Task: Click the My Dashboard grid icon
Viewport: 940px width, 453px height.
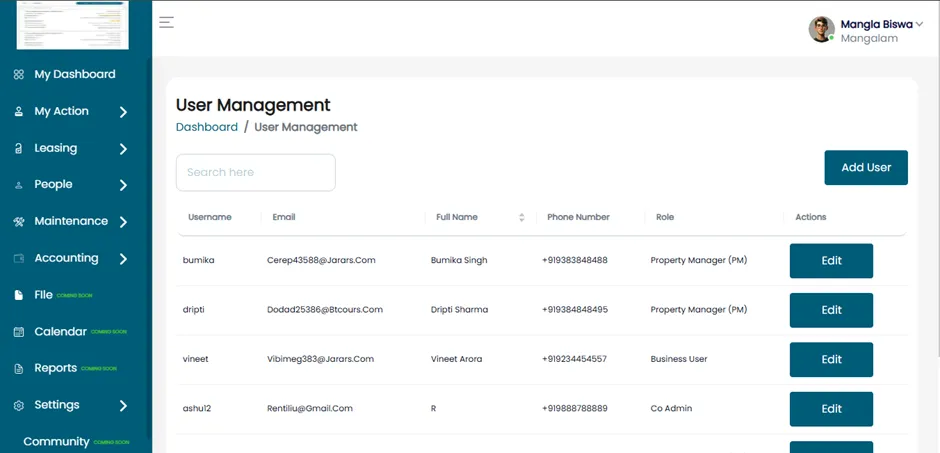Action: pos(19,75)
